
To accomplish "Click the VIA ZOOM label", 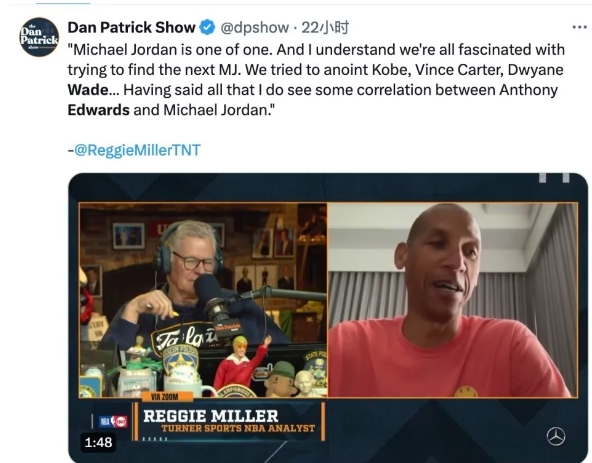I will pos(164,397).
